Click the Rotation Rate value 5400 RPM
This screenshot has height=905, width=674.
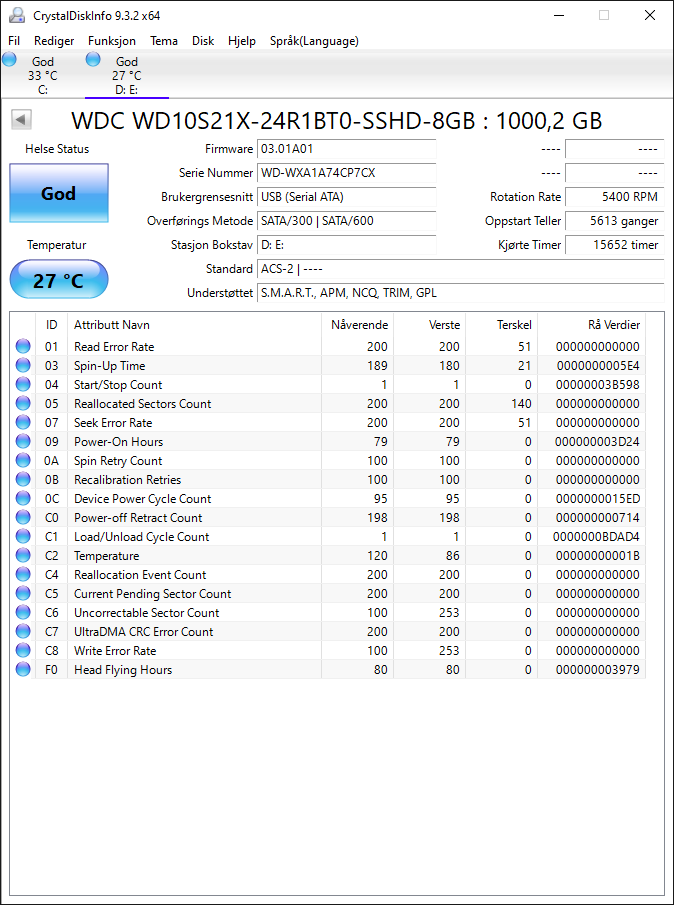[615, 197]
